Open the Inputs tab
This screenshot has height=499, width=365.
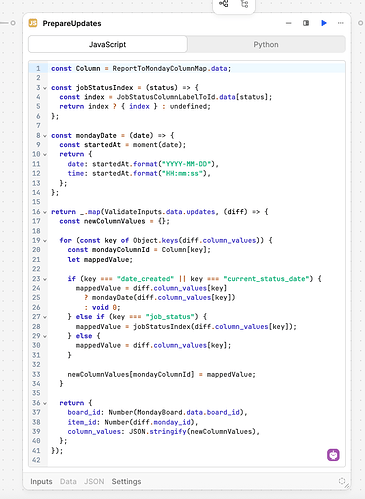pos(41,481)
